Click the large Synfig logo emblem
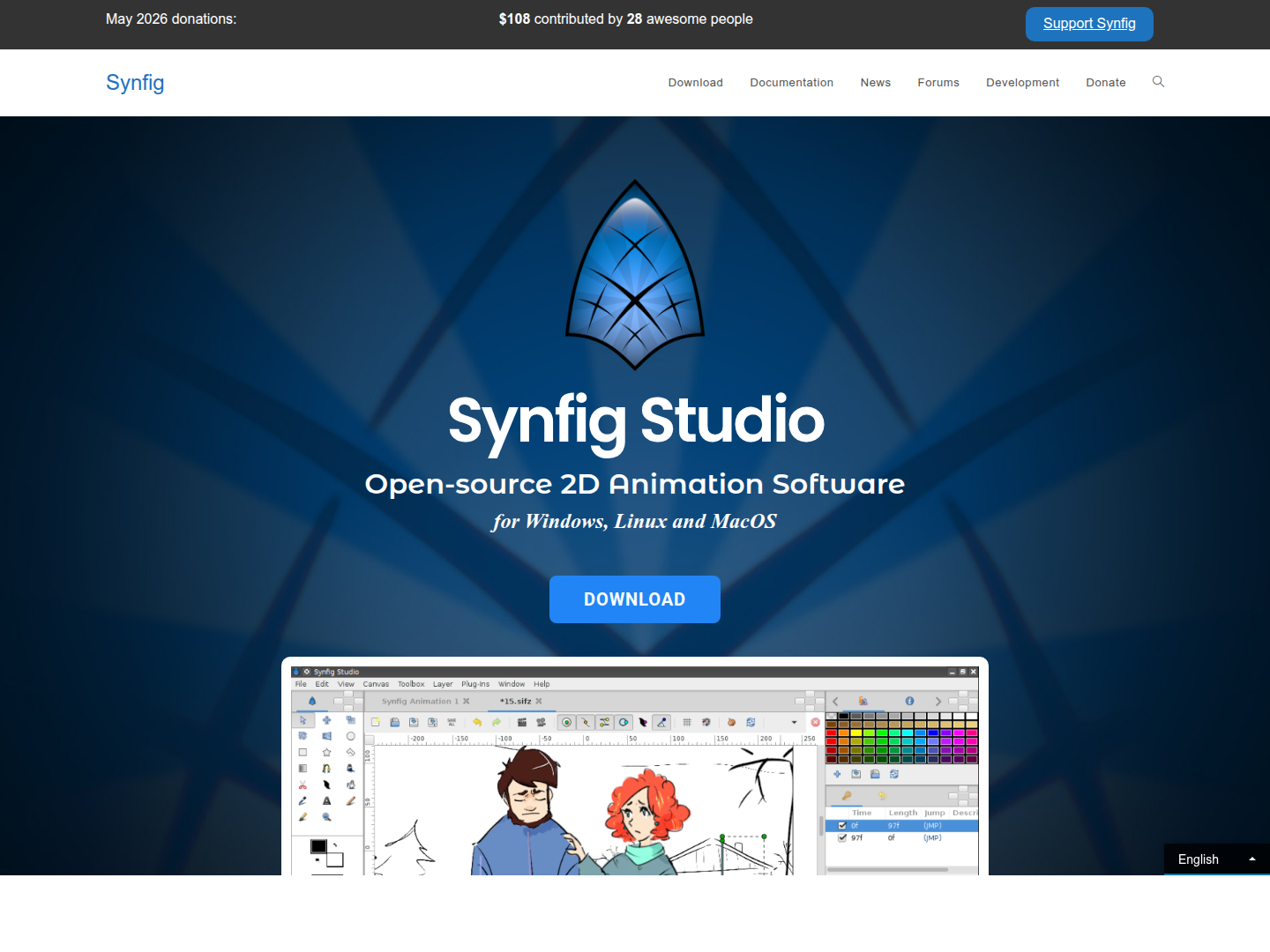Viewport: 1270px width, 952px height. (635, 275)
